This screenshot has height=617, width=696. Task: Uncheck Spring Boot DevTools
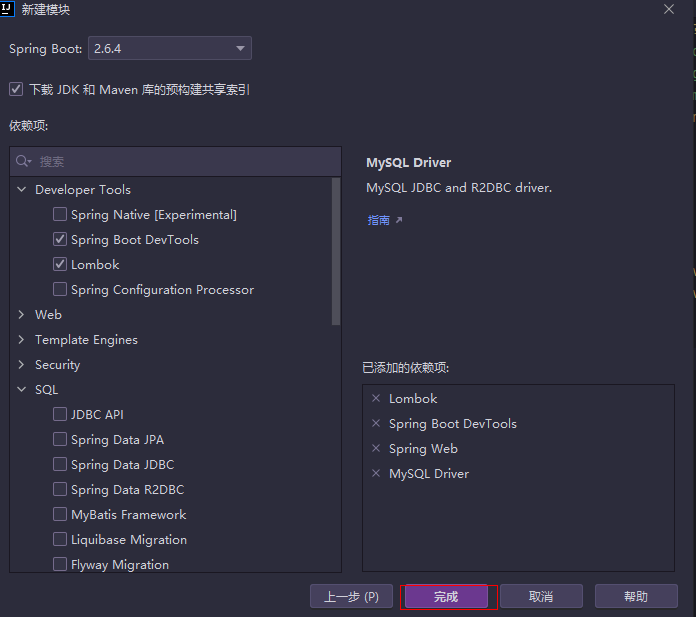pos(60,239)
